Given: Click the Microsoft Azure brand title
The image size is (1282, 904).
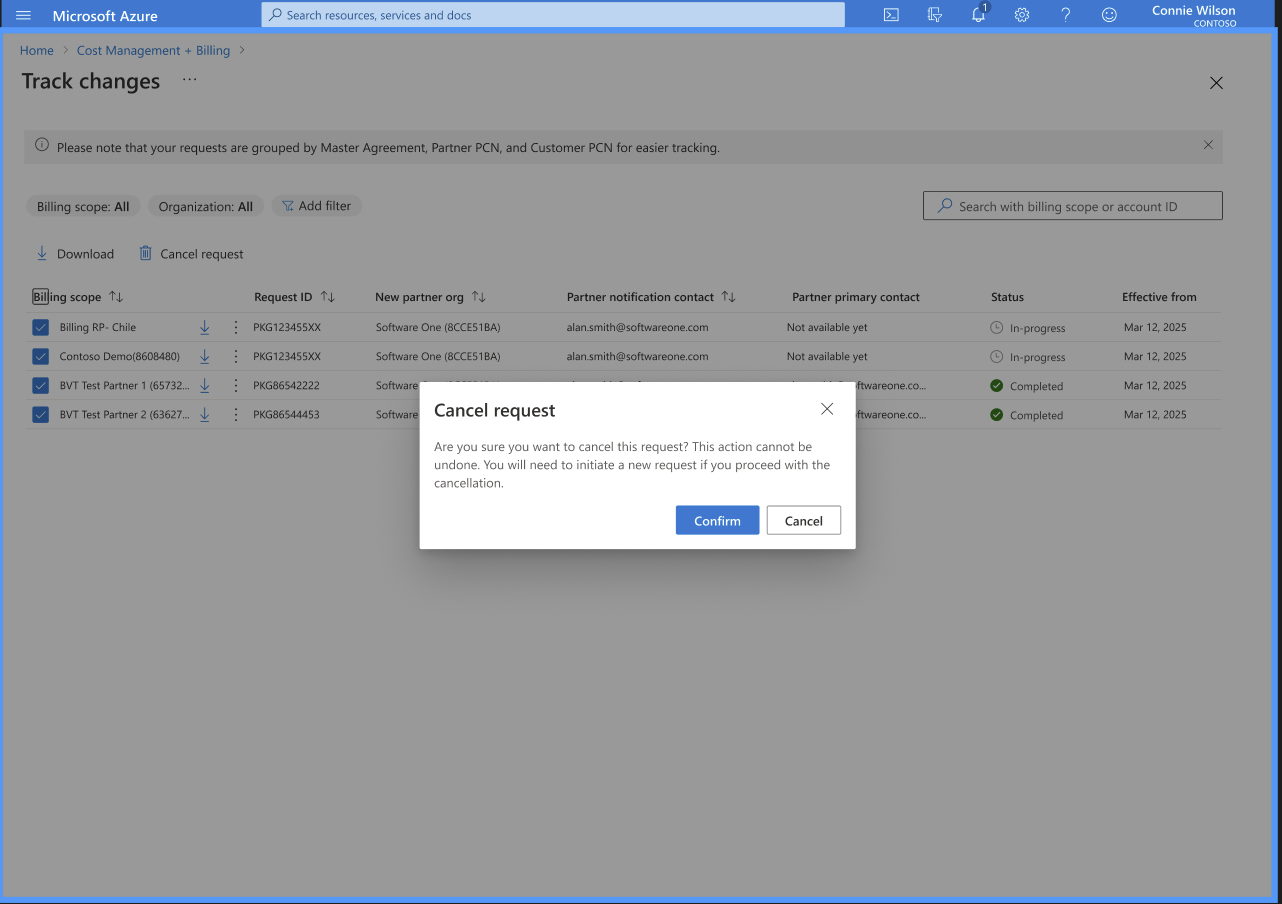Looking at the screenshot, I should [x=105, y=15].
